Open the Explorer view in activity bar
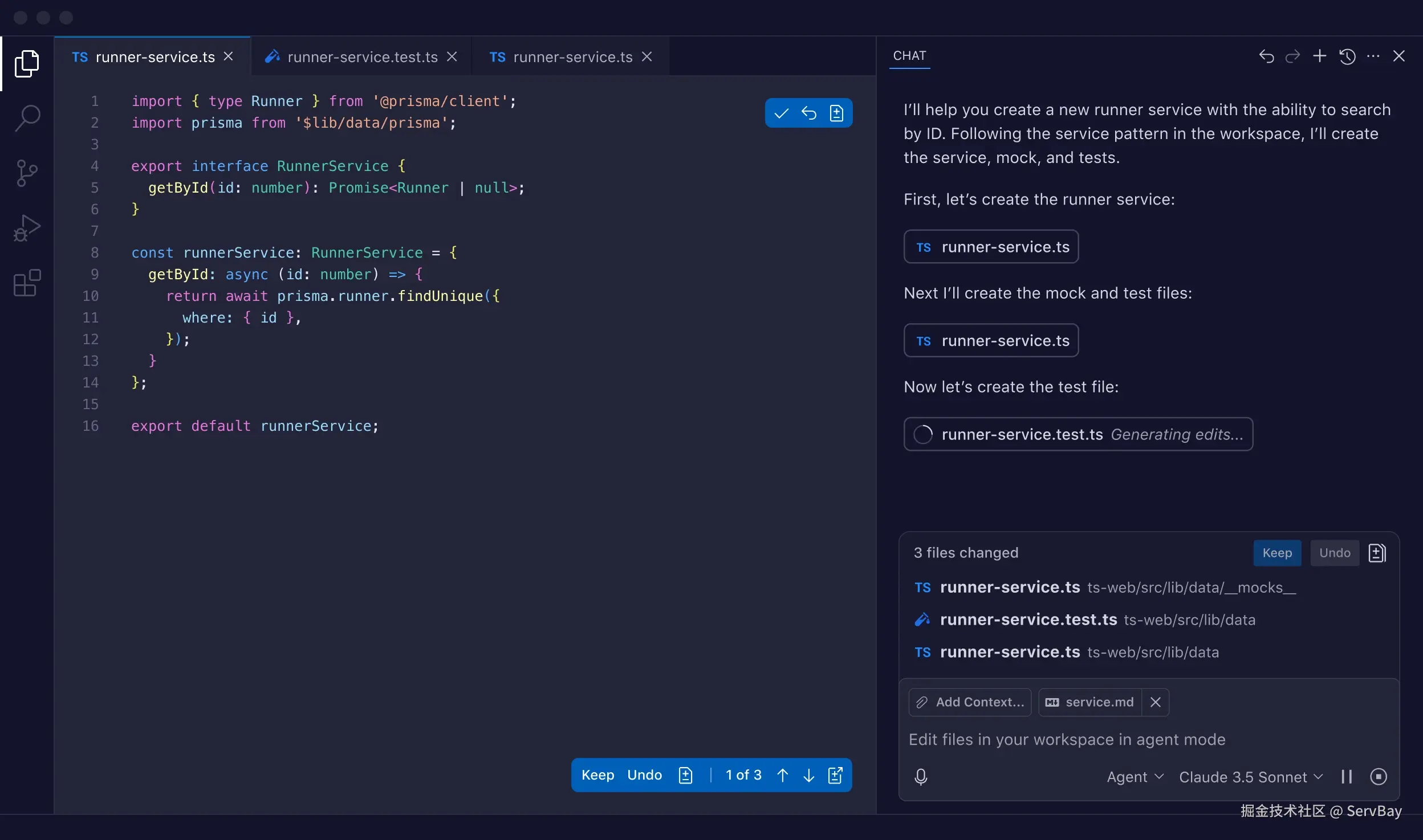The image size is (1423, 840). pos(27,63)
